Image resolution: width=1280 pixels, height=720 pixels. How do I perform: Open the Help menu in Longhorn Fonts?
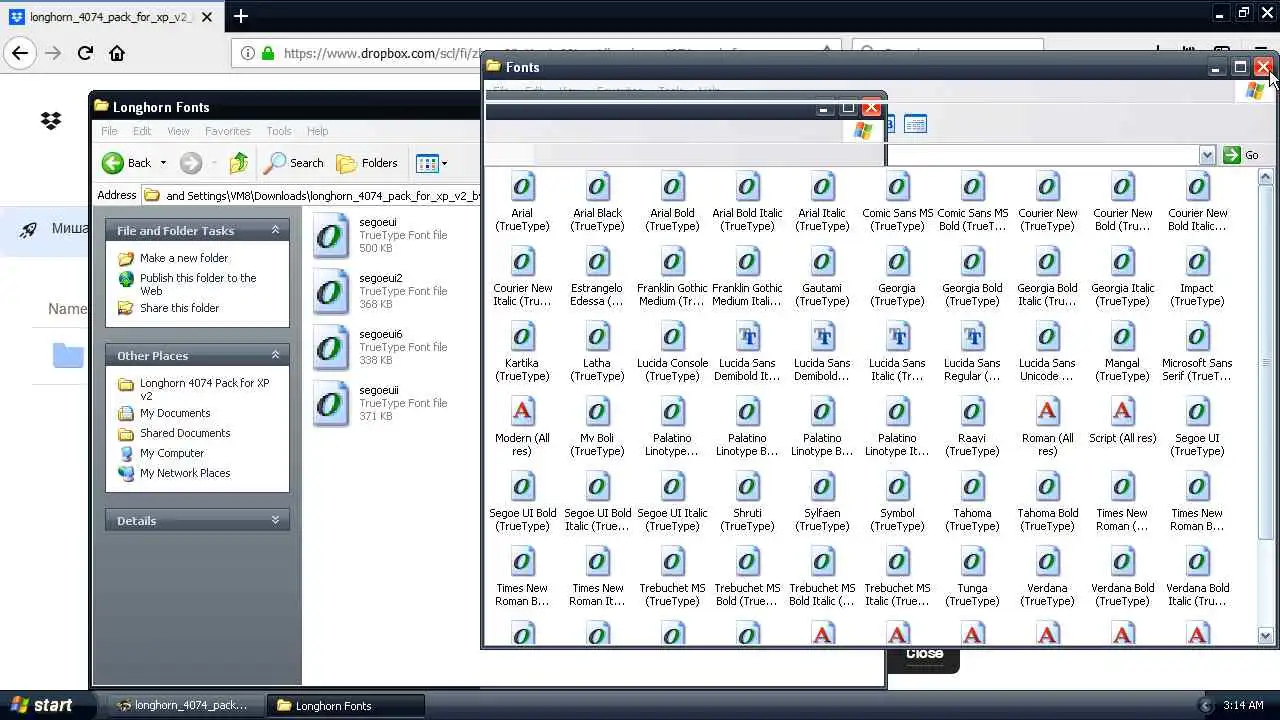click(317, 131)
